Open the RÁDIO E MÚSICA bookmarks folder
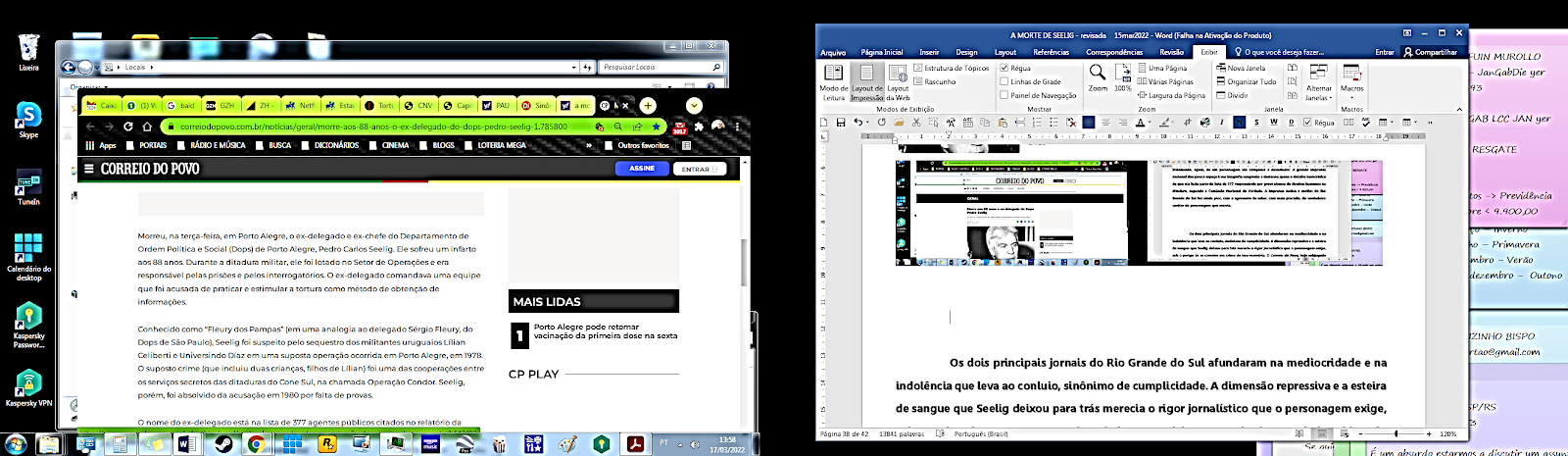This screenshot has height=456, width=1568. point(211,145)
